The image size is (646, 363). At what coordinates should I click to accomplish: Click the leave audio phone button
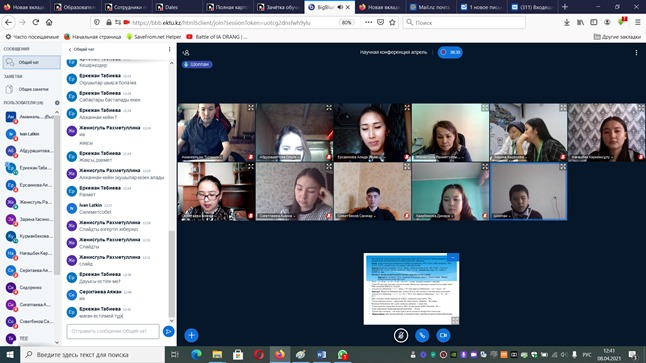click(422, 335)
